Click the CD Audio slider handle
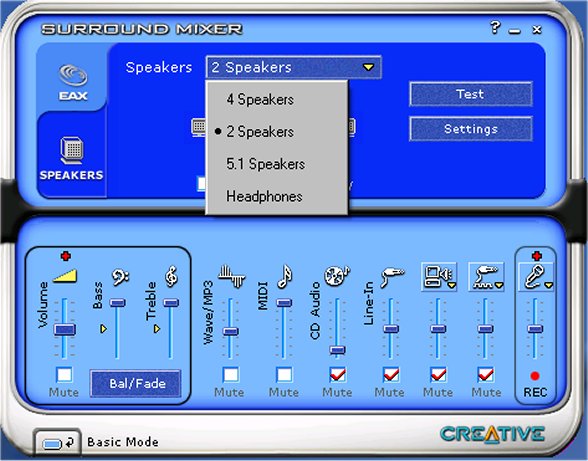The image size is (588, 461). 337,350
